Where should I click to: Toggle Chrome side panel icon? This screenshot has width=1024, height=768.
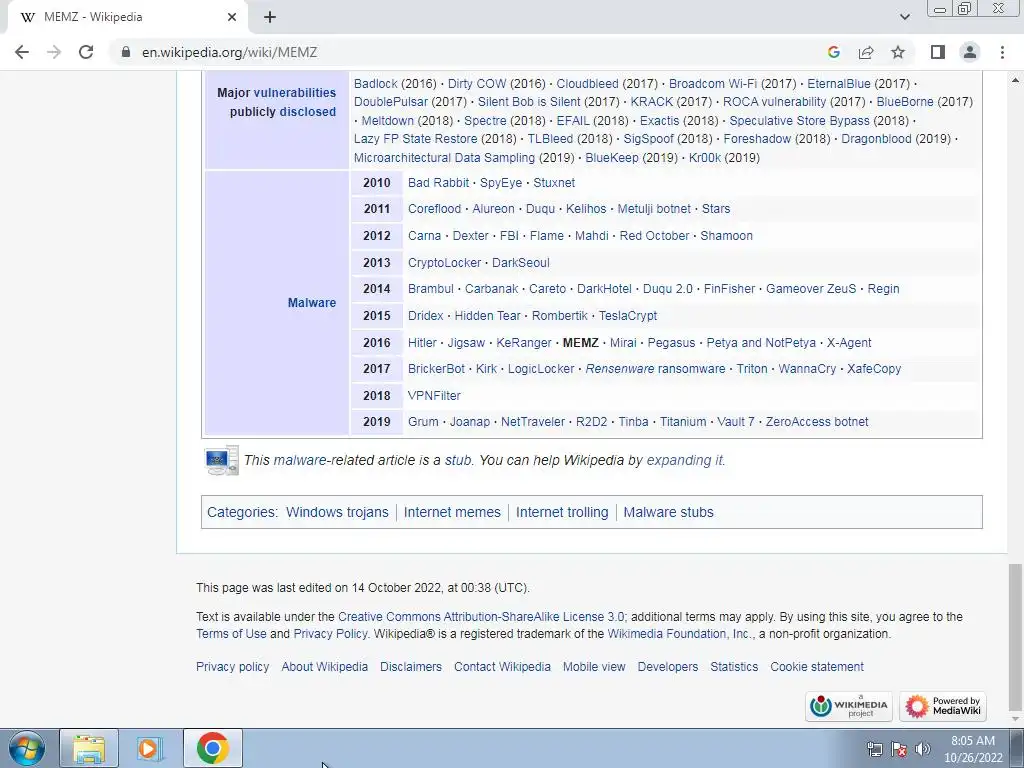[938, 52]
